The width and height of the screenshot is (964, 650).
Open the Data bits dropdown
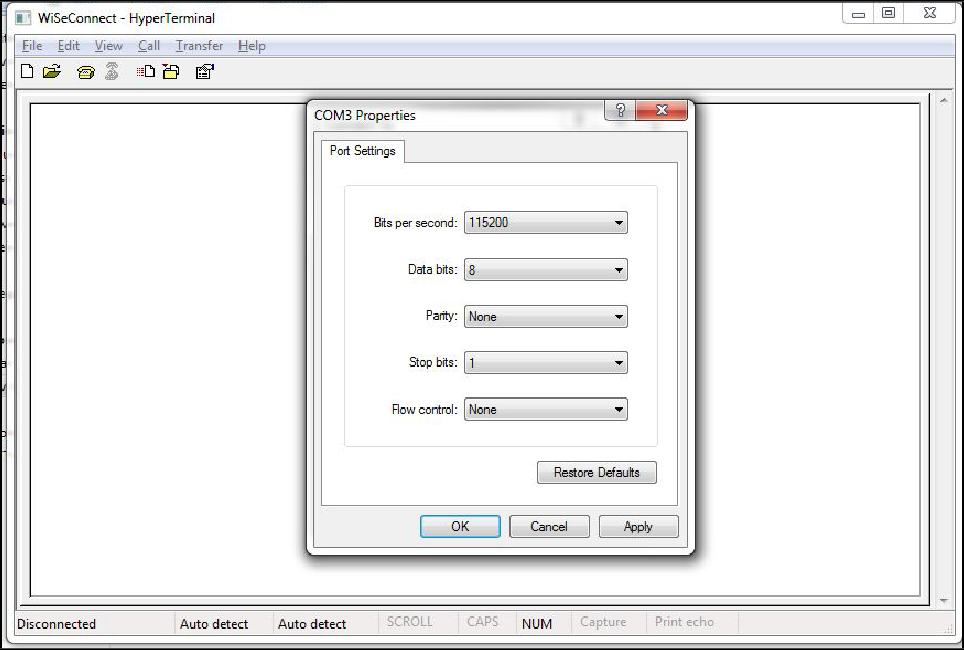pos(619,269)
